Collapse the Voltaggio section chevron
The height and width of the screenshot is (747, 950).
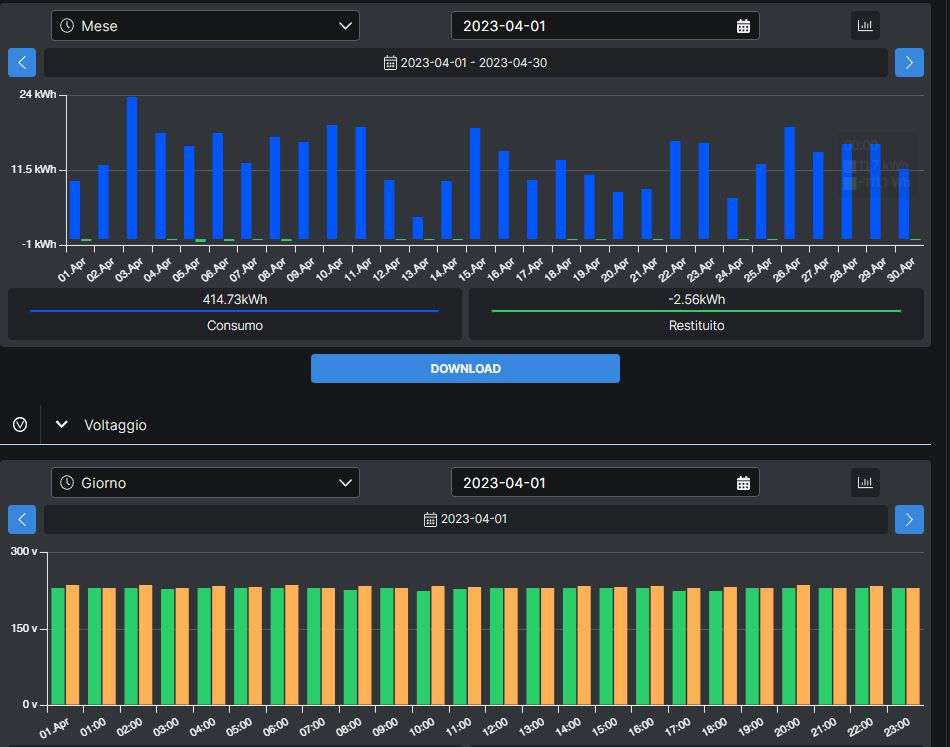point(62,425)
